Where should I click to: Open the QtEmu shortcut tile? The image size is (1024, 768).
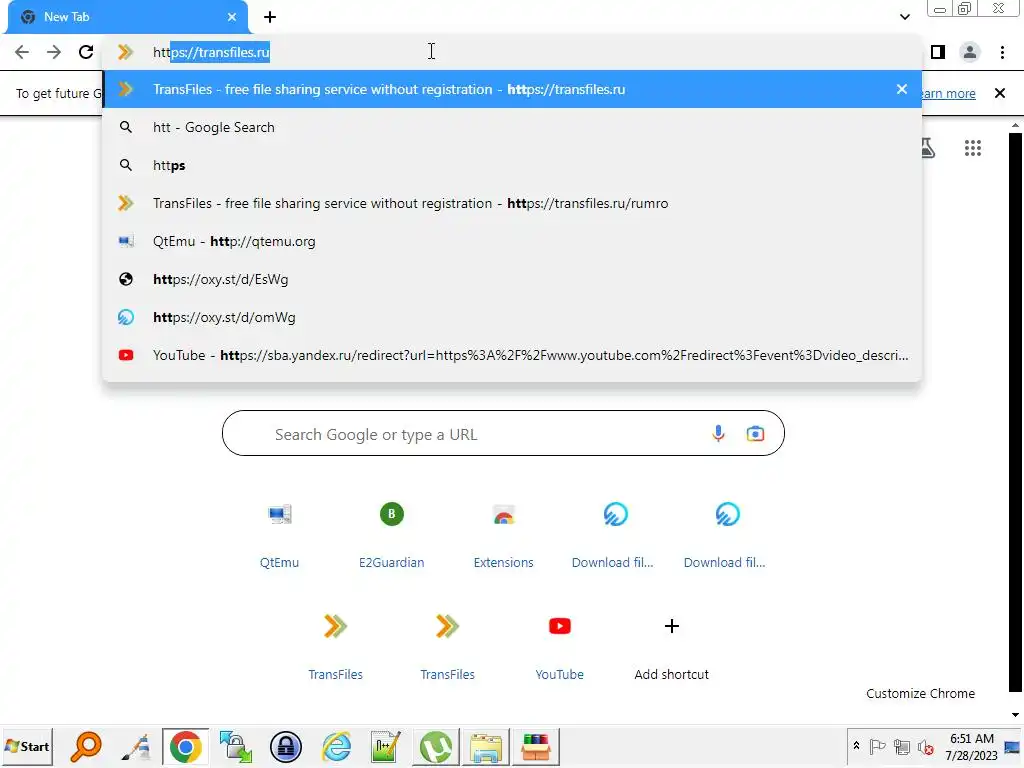click(280, 533)
